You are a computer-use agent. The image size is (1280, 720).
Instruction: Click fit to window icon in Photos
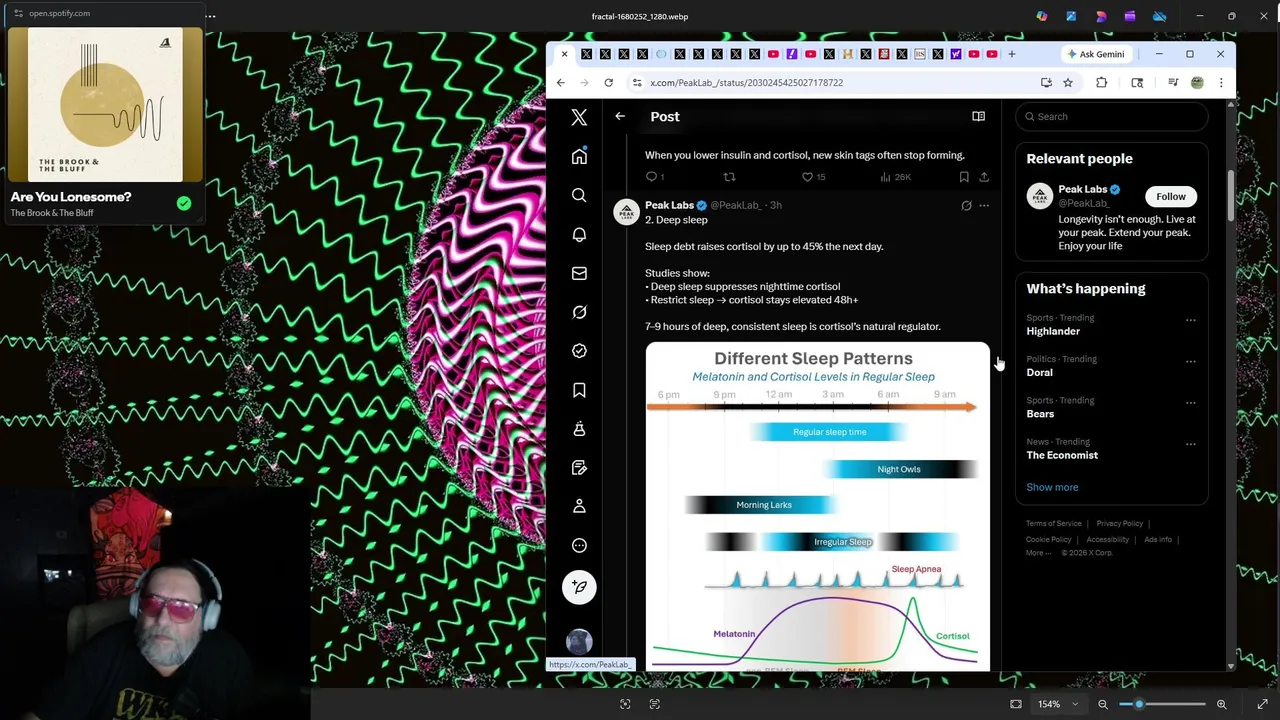(1016, 704)
